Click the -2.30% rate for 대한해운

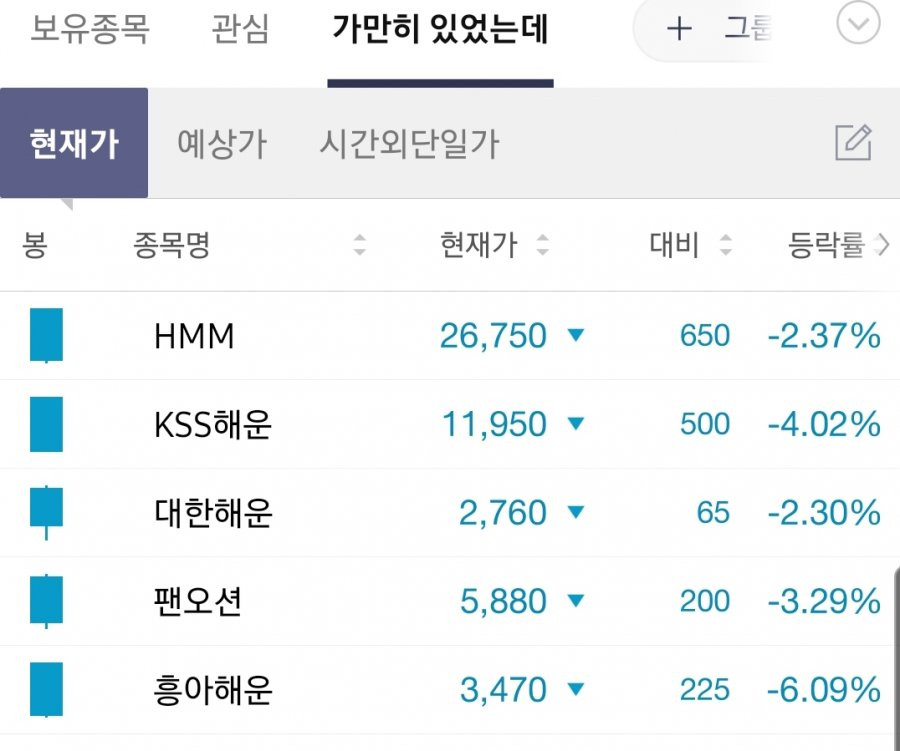click(x=824, y=513)
